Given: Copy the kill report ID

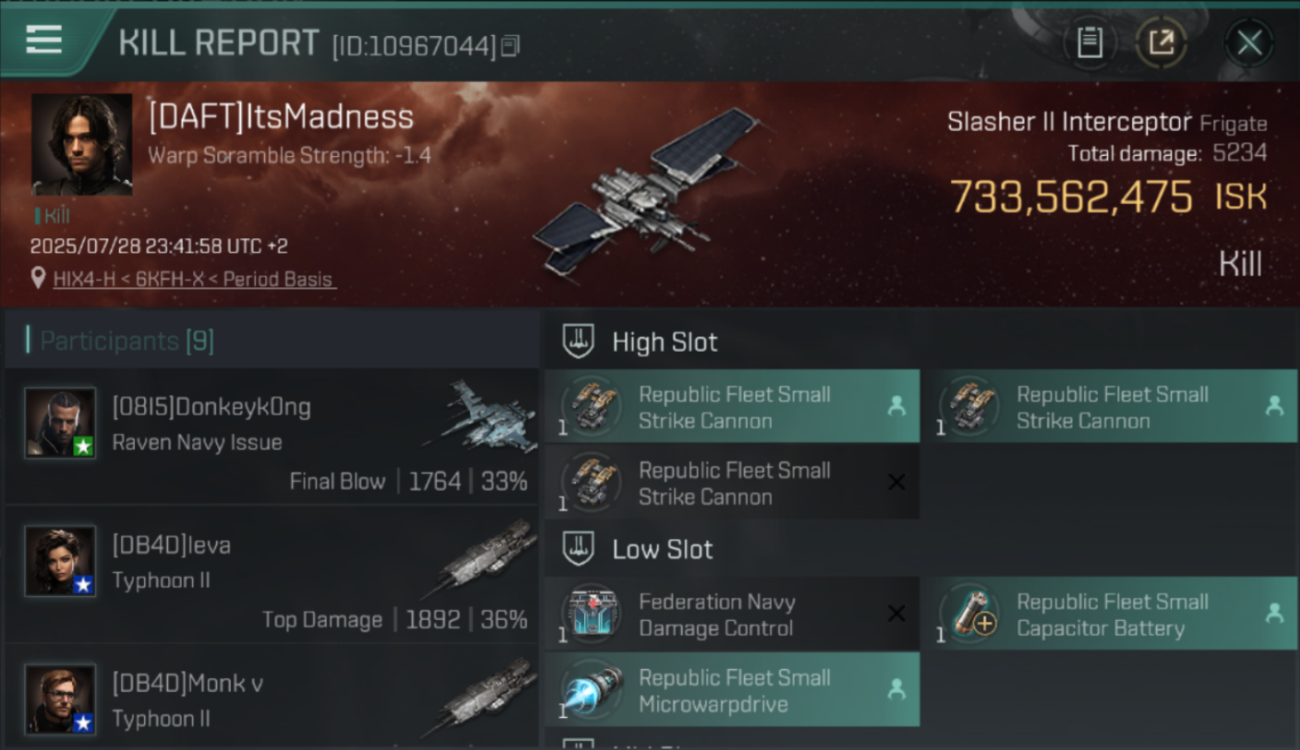Looking at the screenshot, I should coord(510,45).
